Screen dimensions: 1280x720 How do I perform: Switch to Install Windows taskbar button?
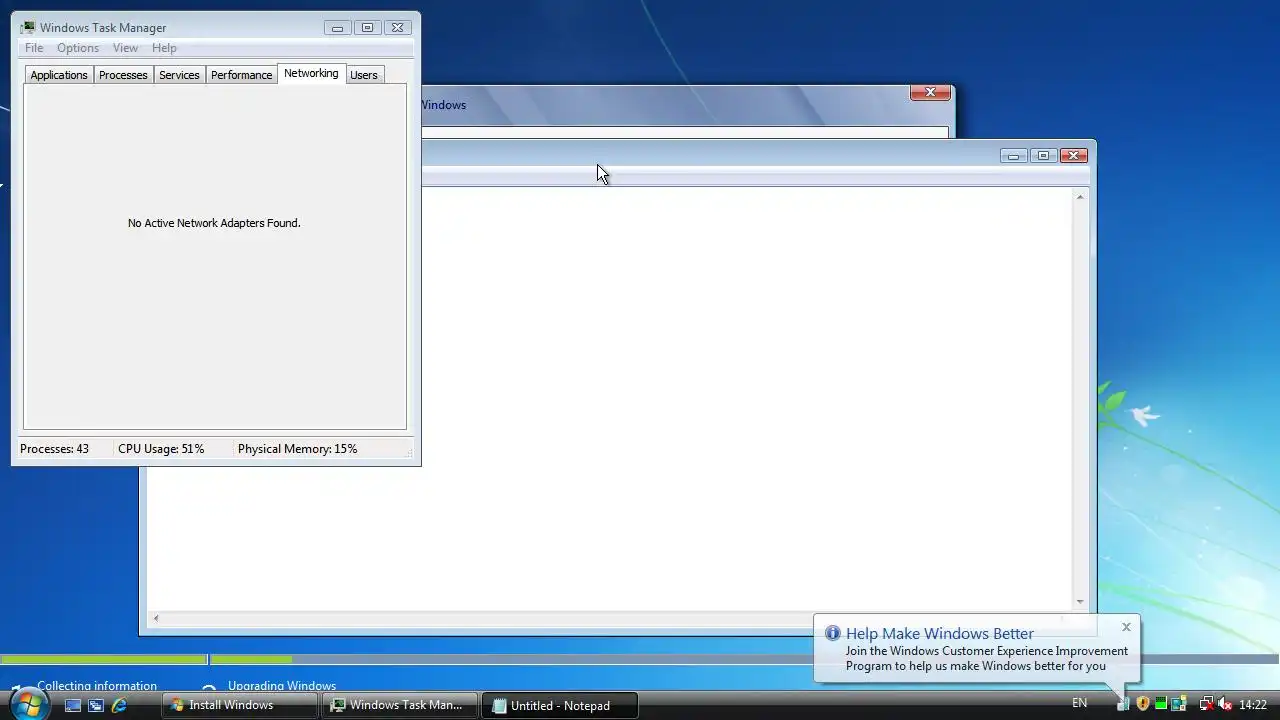pyautogui.click(x=239, y=705)
